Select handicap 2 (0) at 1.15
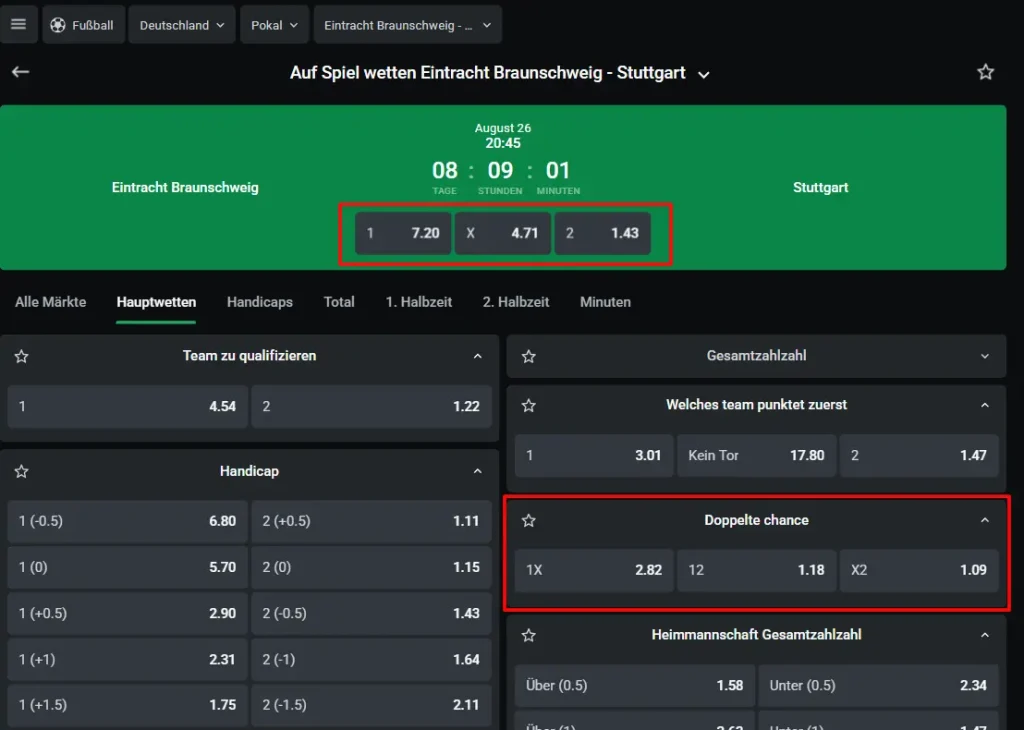Viewport: 1024px width, 730px height. click(x=372, y=567)
